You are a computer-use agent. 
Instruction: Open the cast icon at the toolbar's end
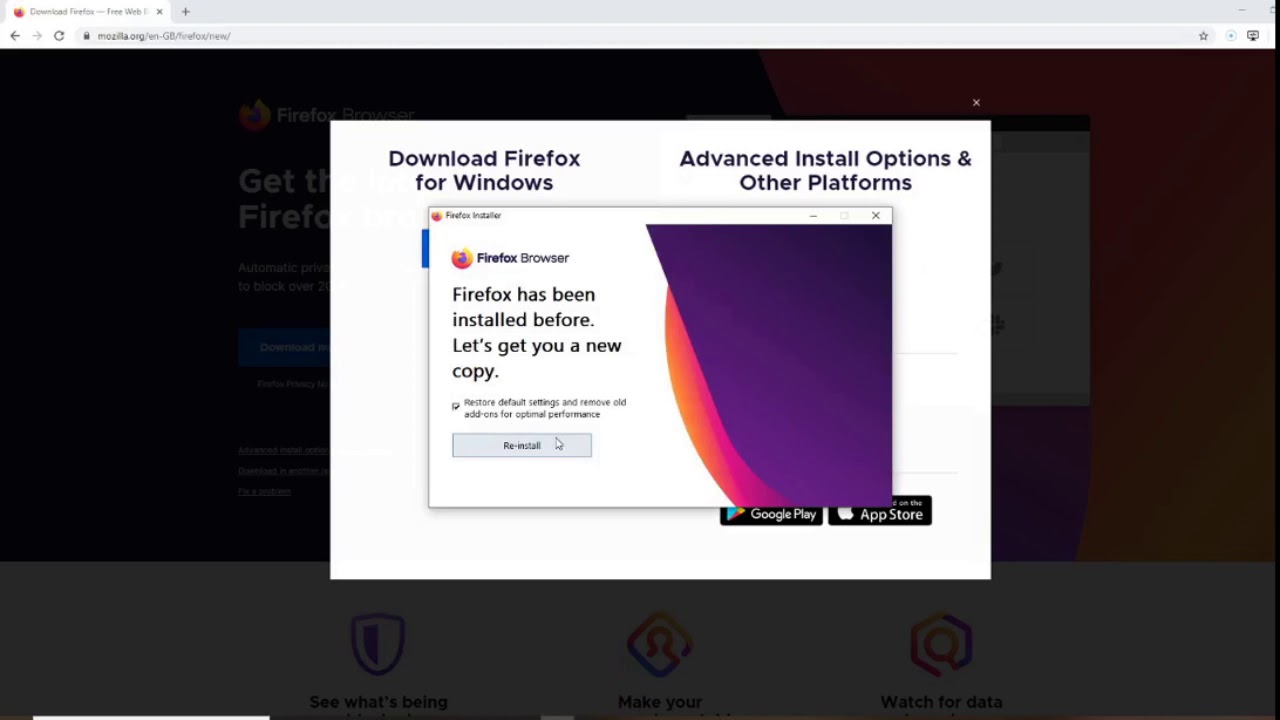(x=1253, y=36)
